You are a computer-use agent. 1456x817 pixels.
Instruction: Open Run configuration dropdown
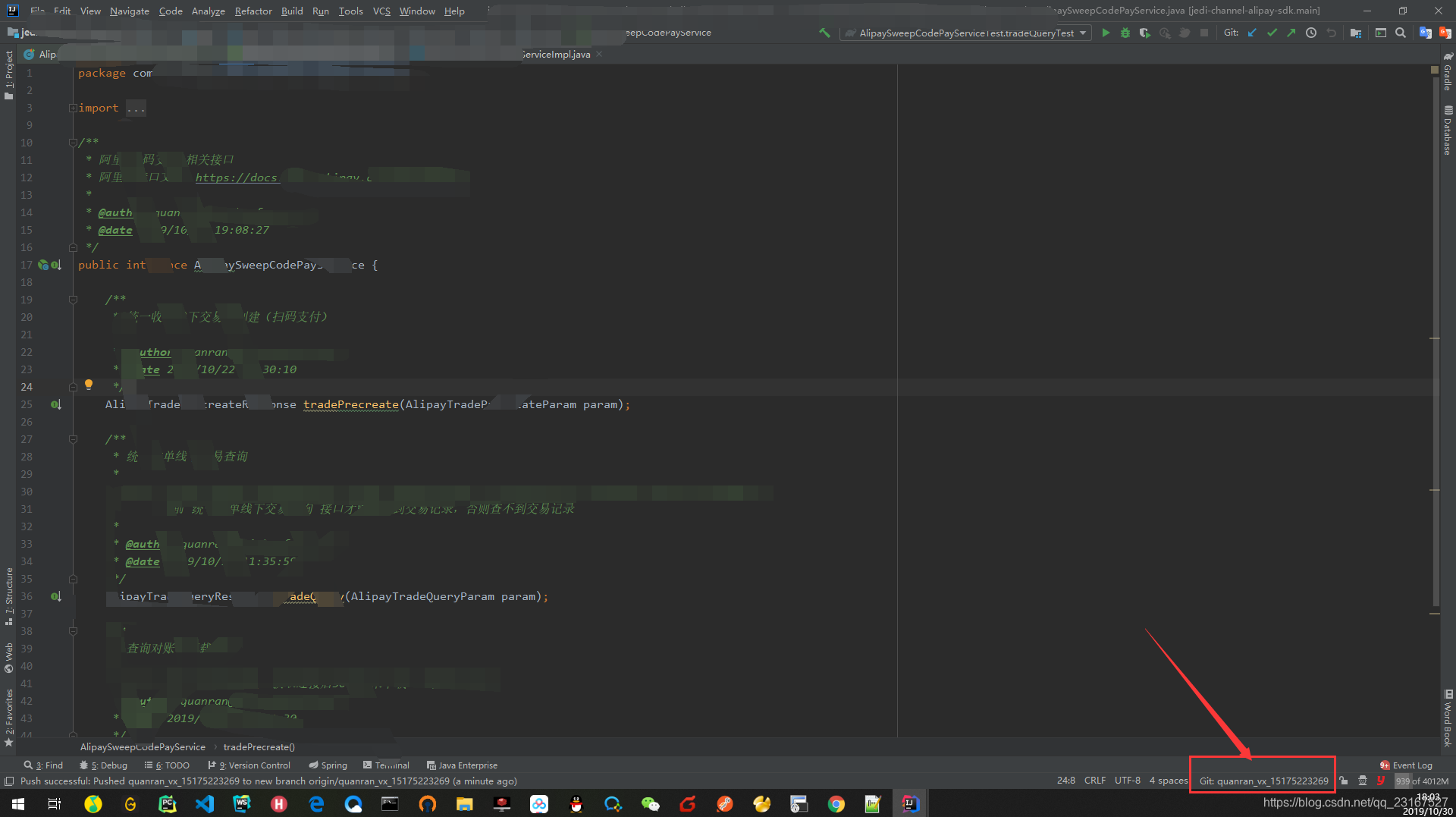(966, 33)
